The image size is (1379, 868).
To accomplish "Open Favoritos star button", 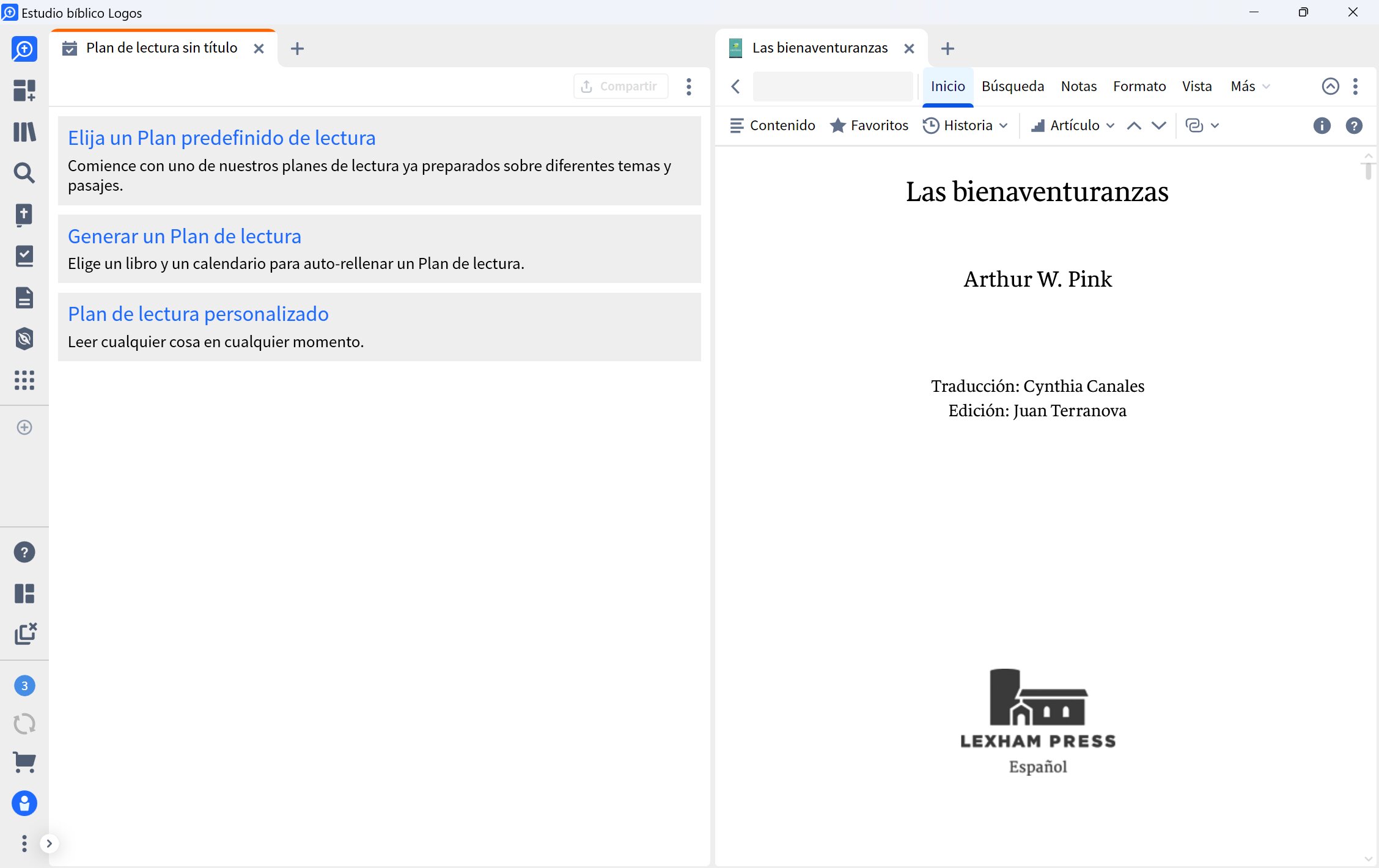I will coord(869,125).
